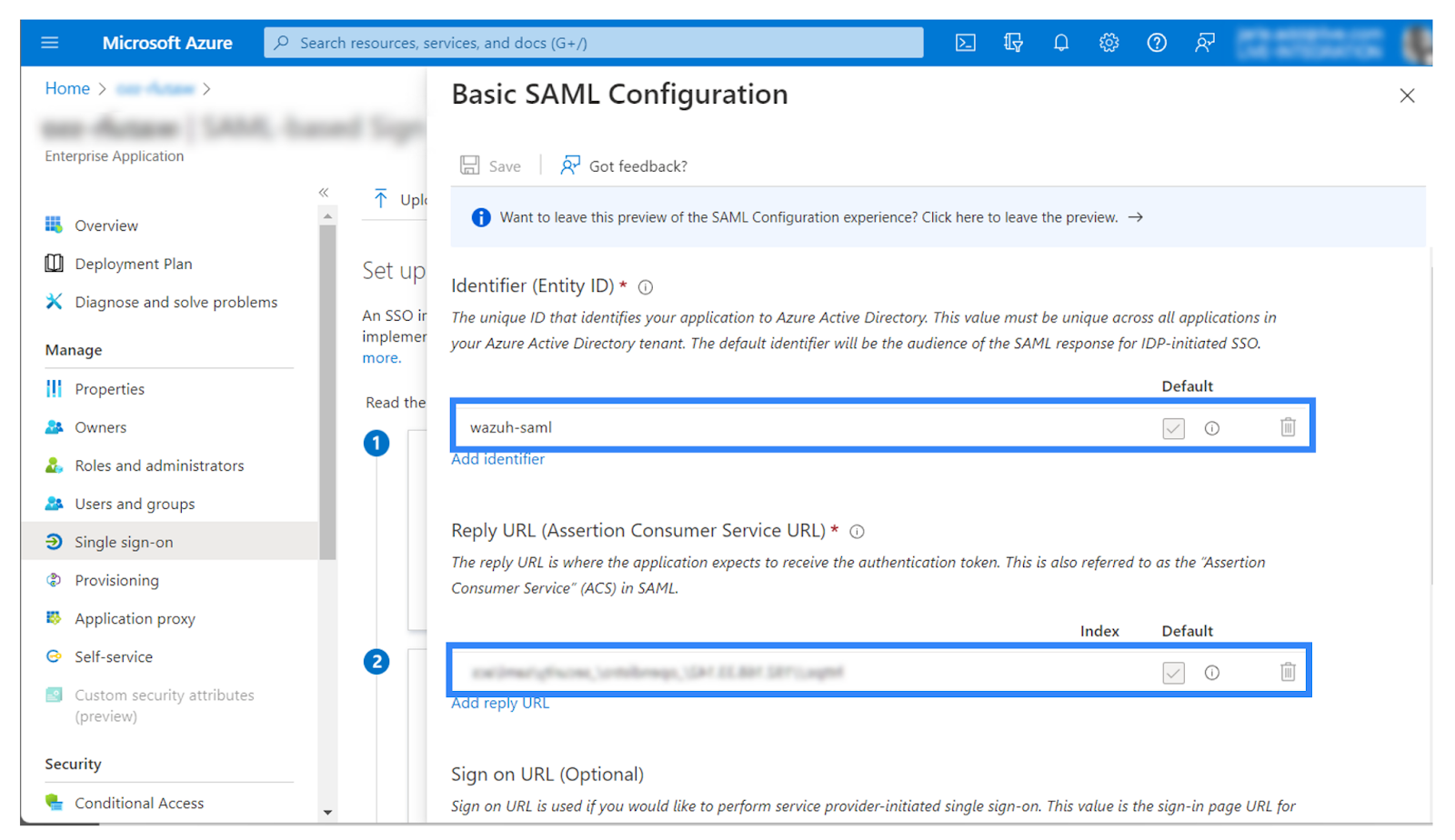This screenshot has height=840, width=1455.
Task: Open Overview in the sidebar
Action: pos(106,225)
